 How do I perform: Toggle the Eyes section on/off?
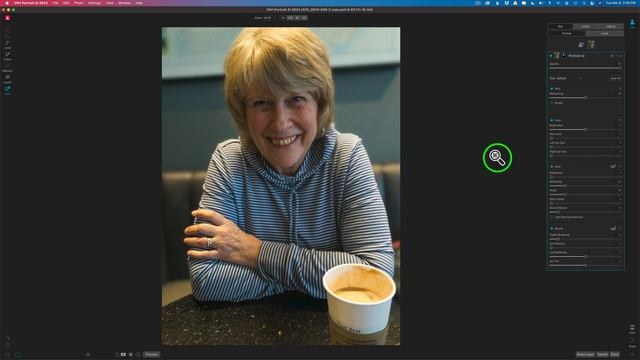click(x=552, y=167)
